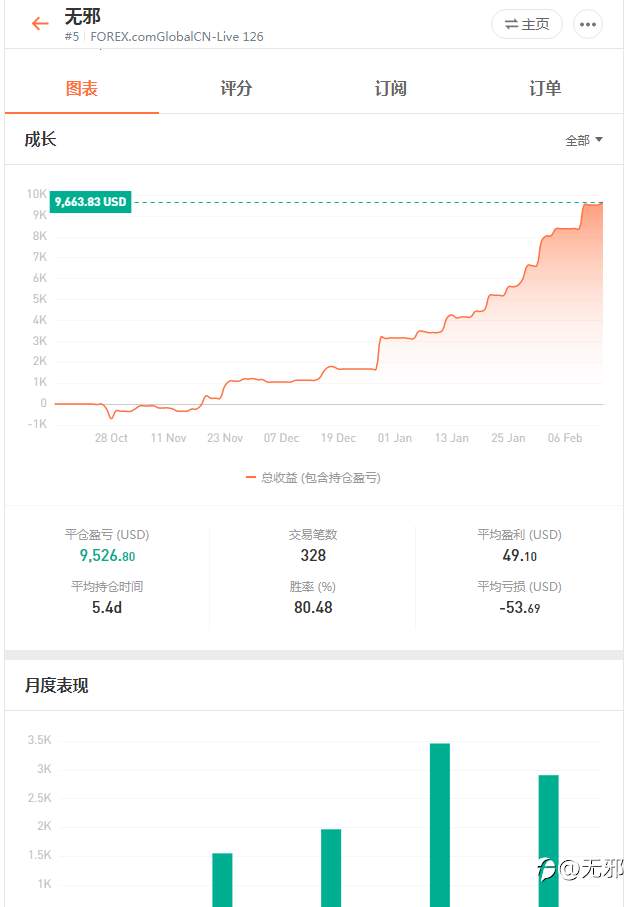This screenshot has width=630, height=907.
Task: Expand the 全部 time range dropdown
Action: pos(584,140)
